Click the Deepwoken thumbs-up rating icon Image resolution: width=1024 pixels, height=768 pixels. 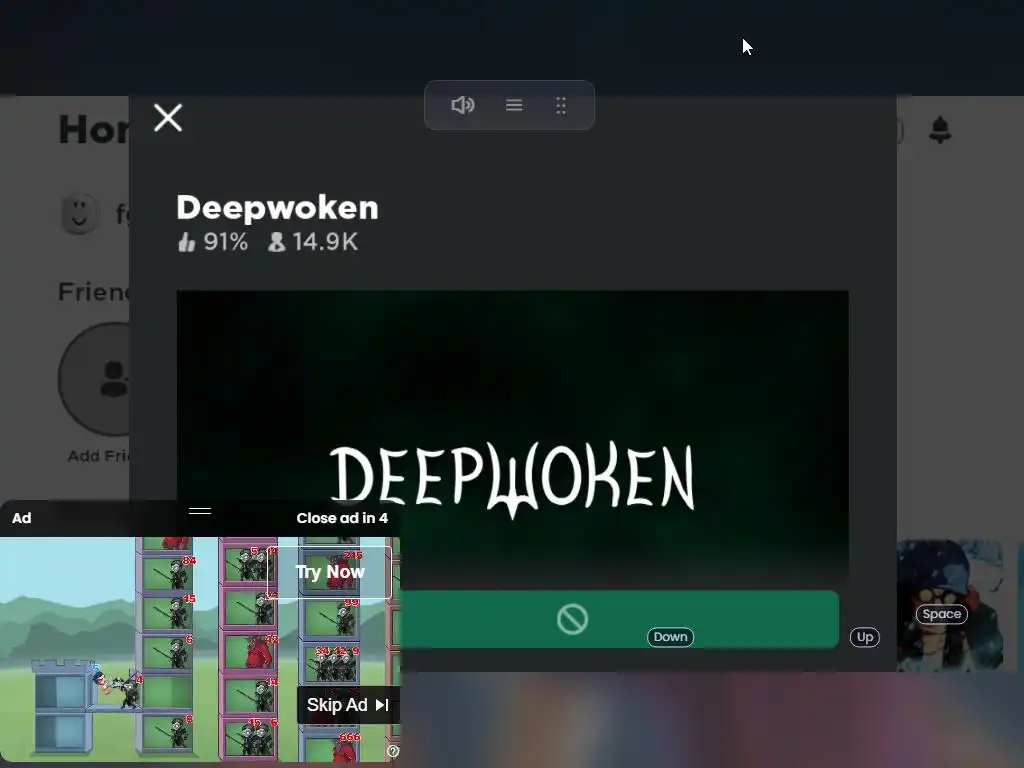pos(186,242)
